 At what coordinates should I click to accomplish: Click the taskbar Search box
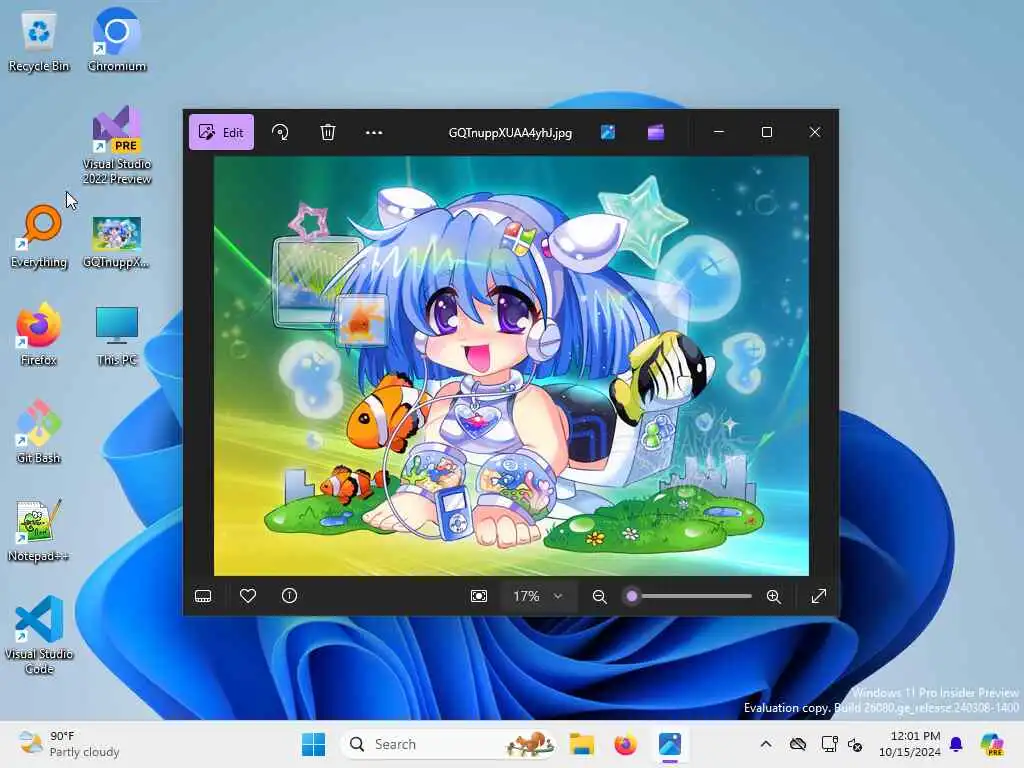coord(449,744)
